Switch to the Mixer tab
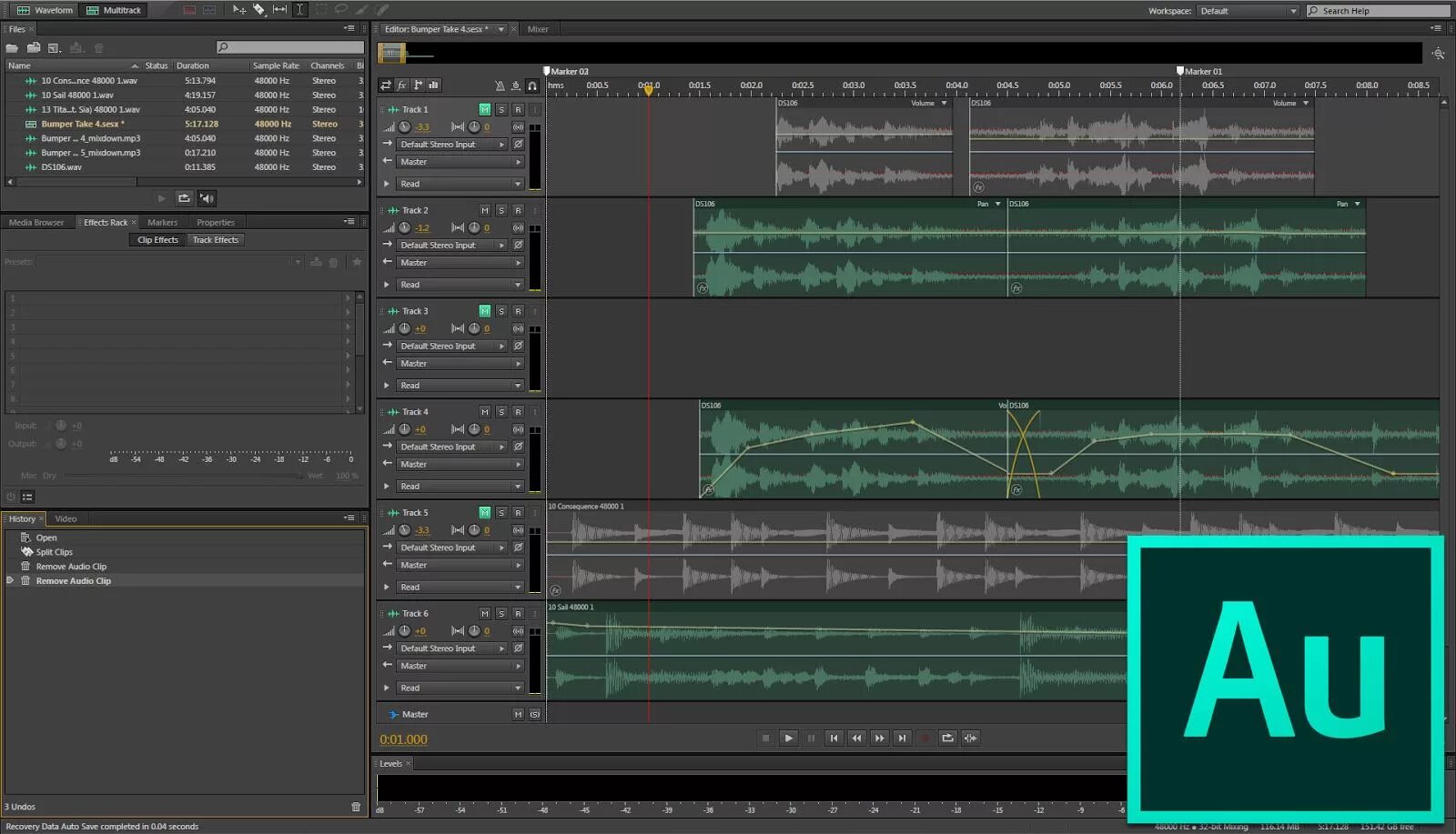This screenshot has width=1456, height=834. pos(538,29)
